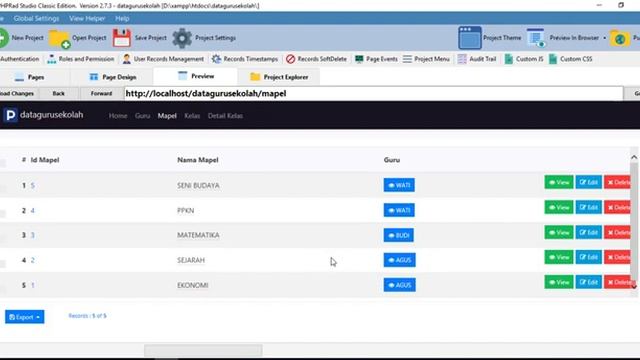The height and width of the screenshot is (360, 640).
Task: Open Project Theme icon
Action: click(470, 38)
